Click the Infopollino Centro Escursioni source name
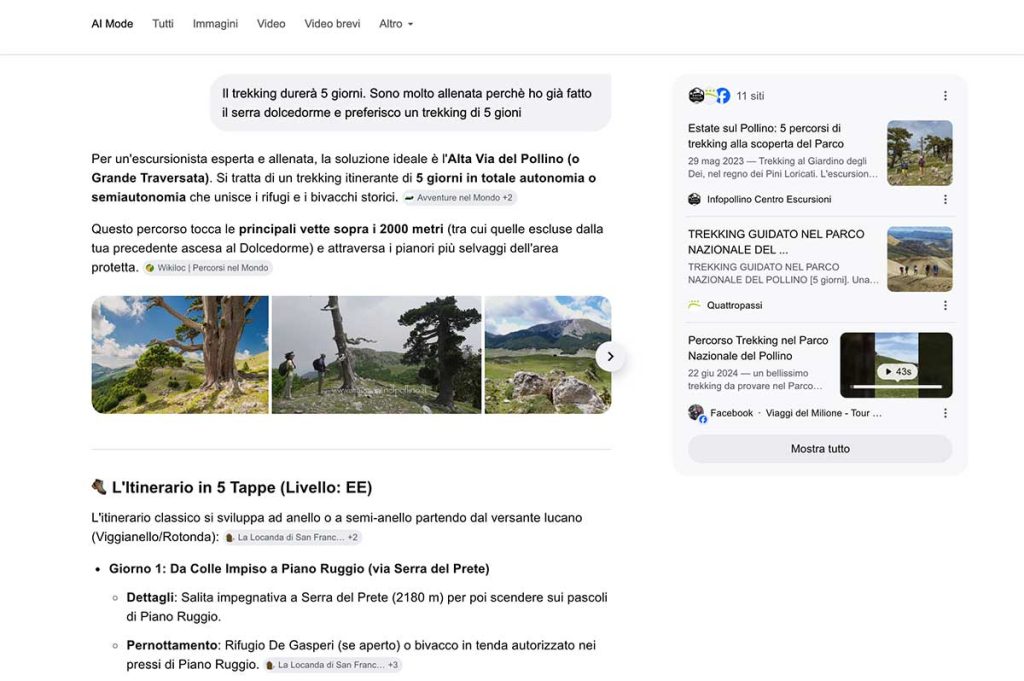The width and height of the screenshot is (1024, 681). point(769,199)
